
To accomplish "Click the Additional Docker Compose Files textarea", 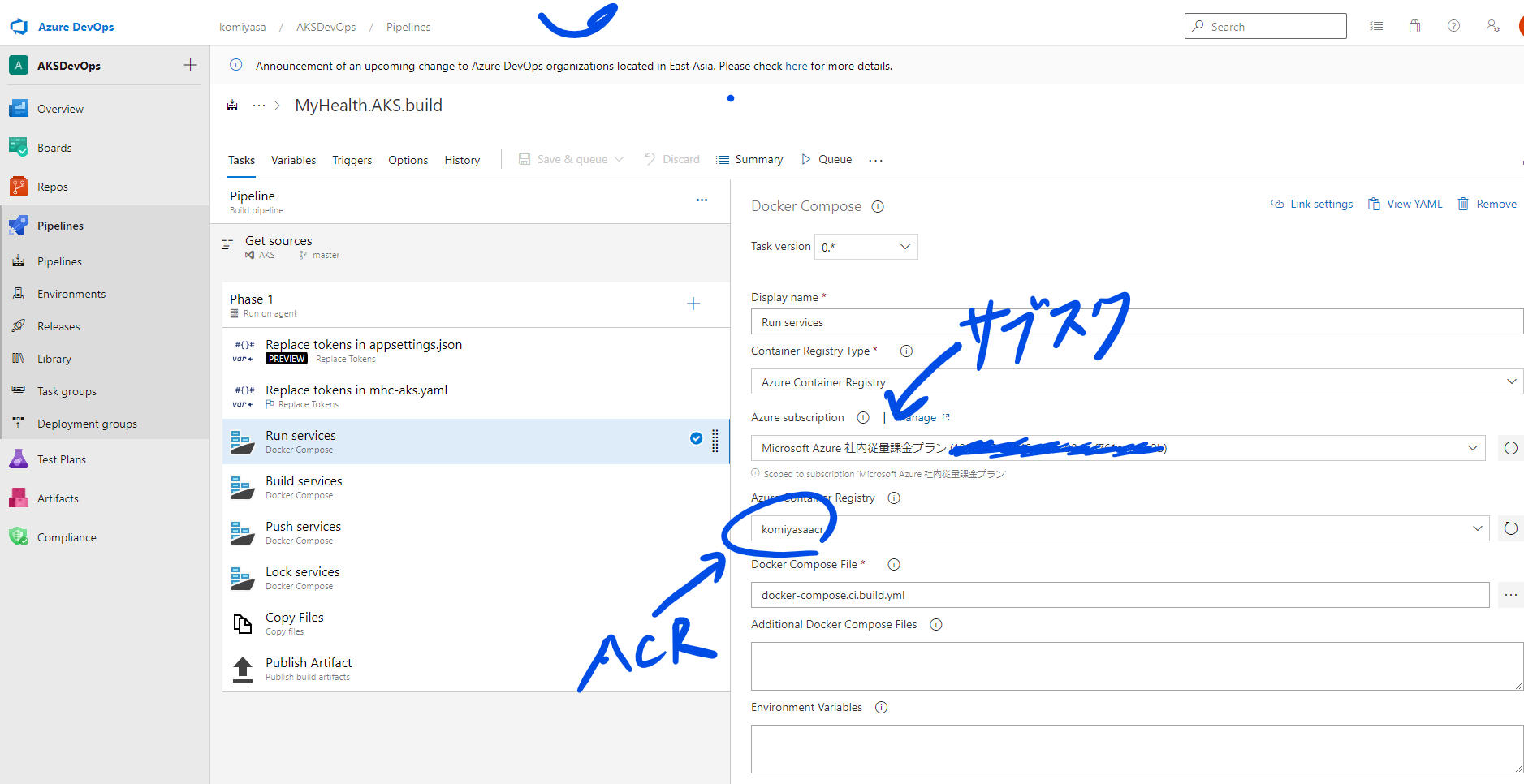I will tap(1137, 666).
